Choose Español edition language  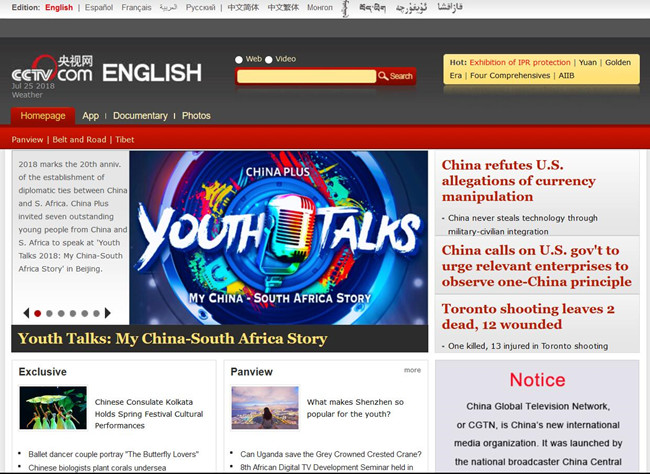pos(99,8)
